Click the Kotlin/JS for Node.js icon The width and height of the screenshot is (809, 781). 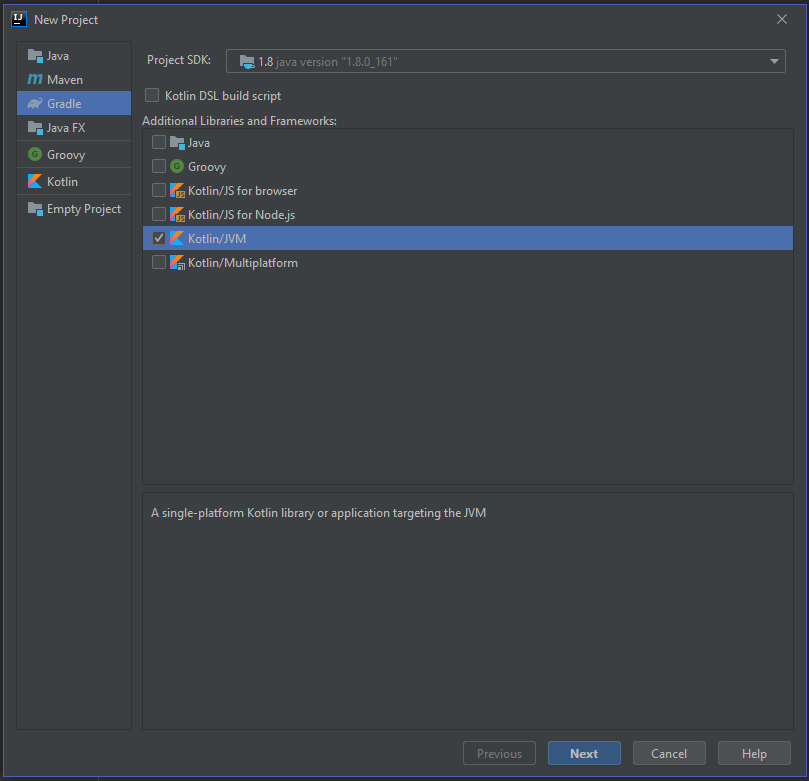(177, 214)
